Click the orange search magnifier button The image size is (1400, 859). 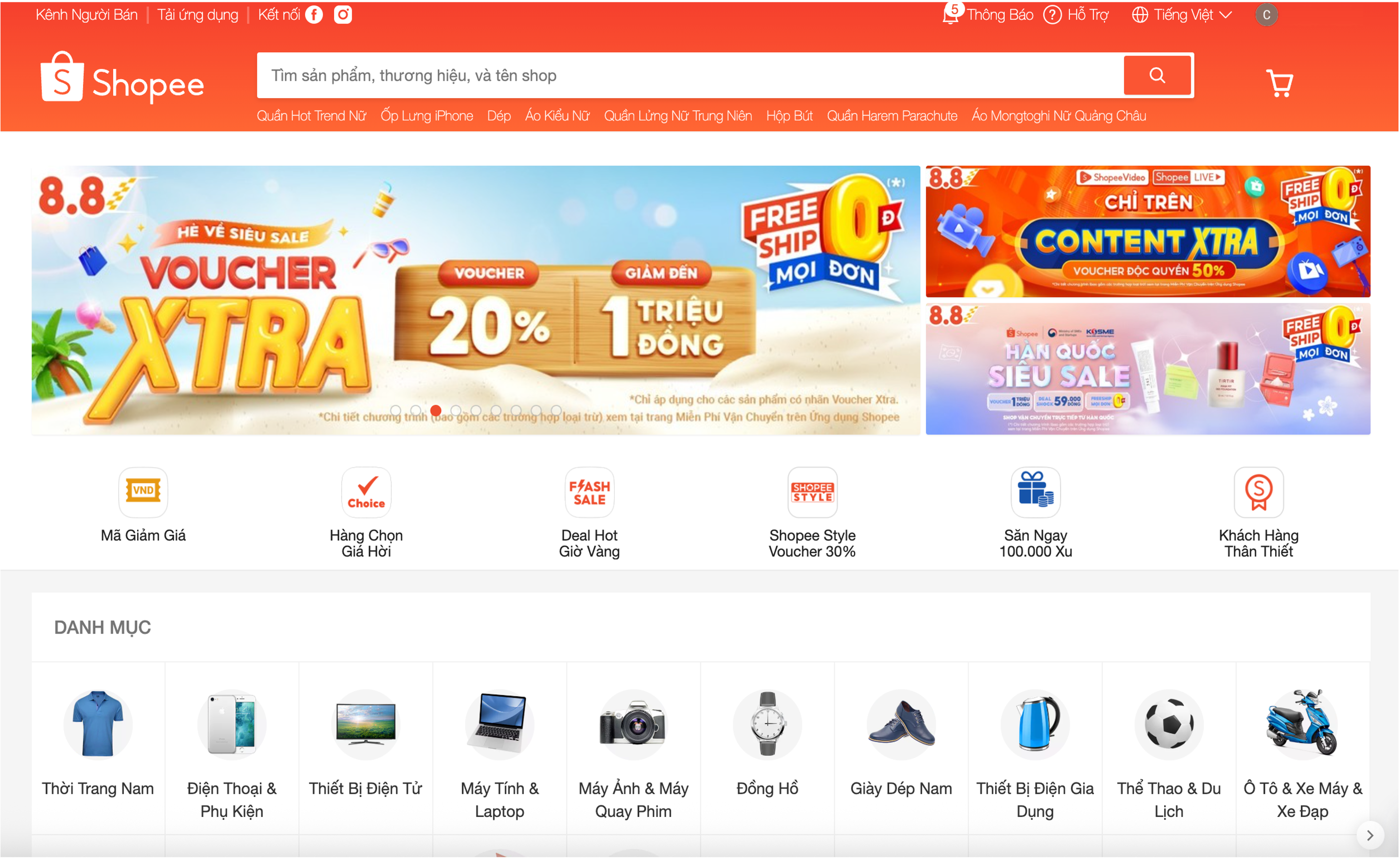coord(1157,75)
